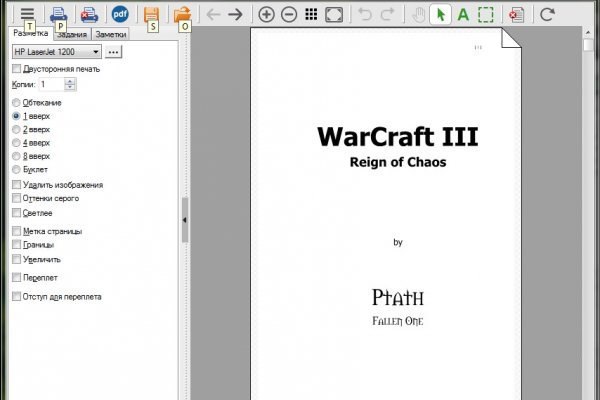600x400 pixels.
Task: Click the blue Print icon
Action: (x=59, y=15)
